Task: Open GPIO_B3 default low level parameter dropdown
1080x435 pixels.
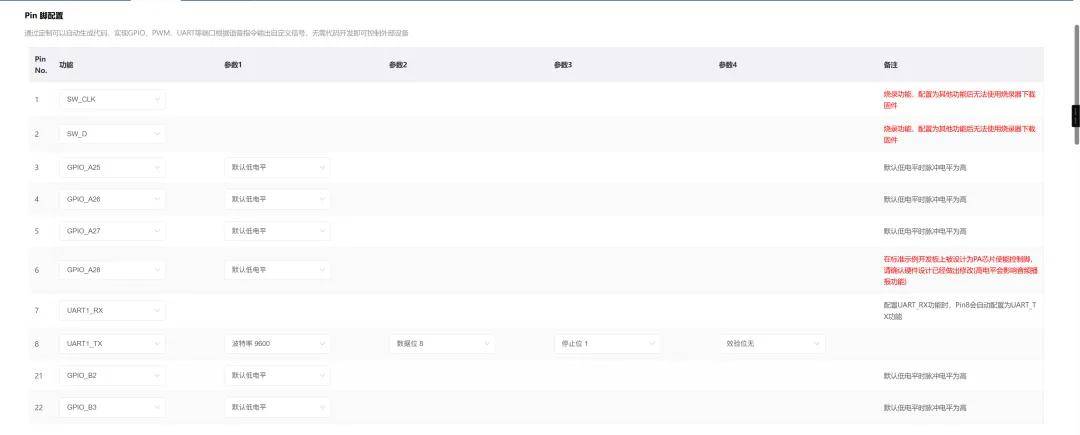Action: [277, 407]
